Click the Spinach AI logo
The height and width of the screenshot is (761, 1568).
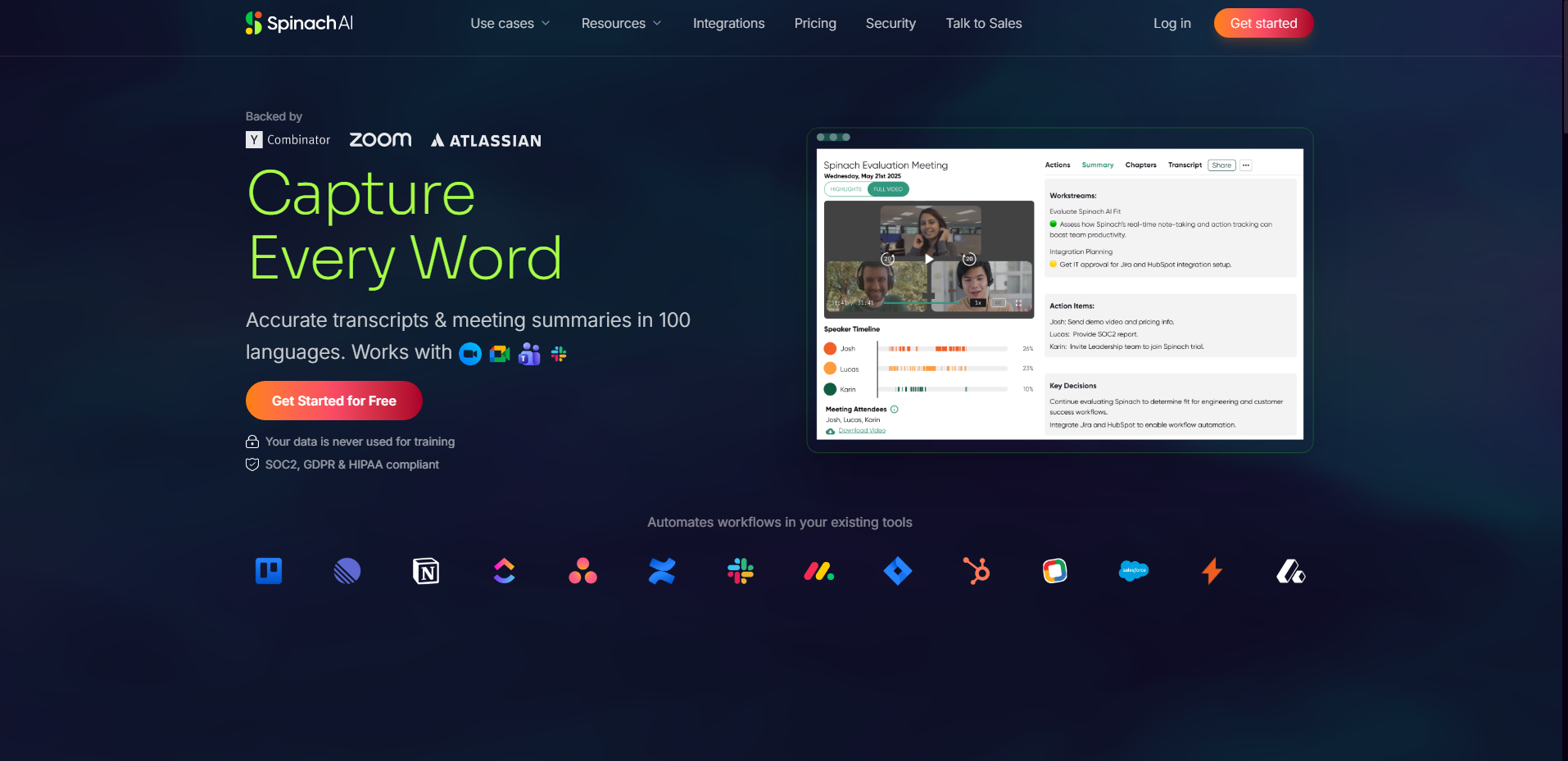coord(299,23)
